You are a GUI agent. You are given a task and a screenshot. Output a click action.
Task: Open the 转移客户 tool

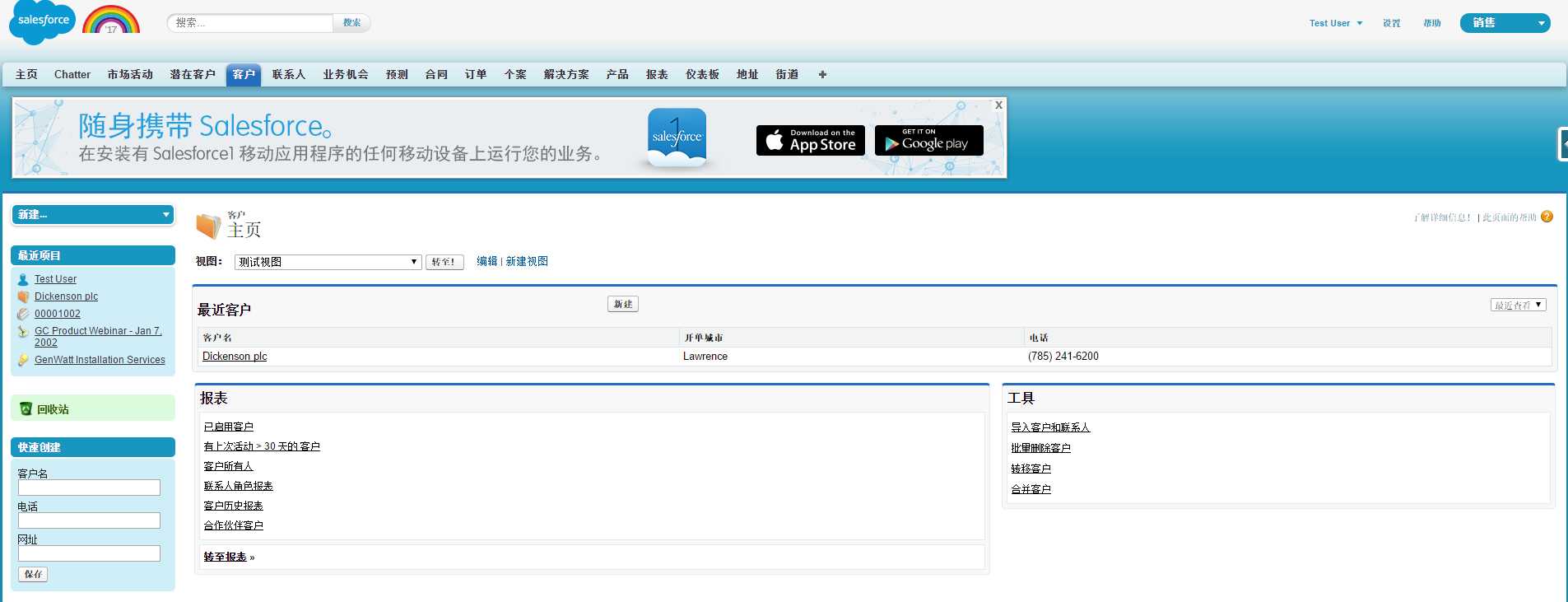(x=1031, y=469)
